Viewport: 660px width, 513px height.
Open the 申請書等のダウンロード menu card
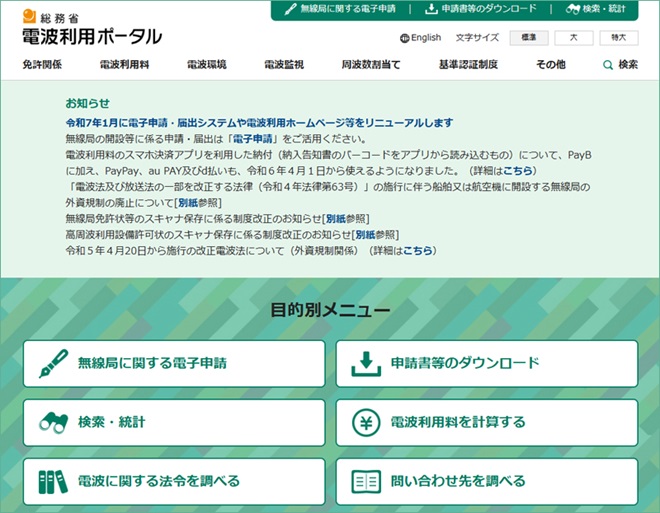tap(487, 364)
